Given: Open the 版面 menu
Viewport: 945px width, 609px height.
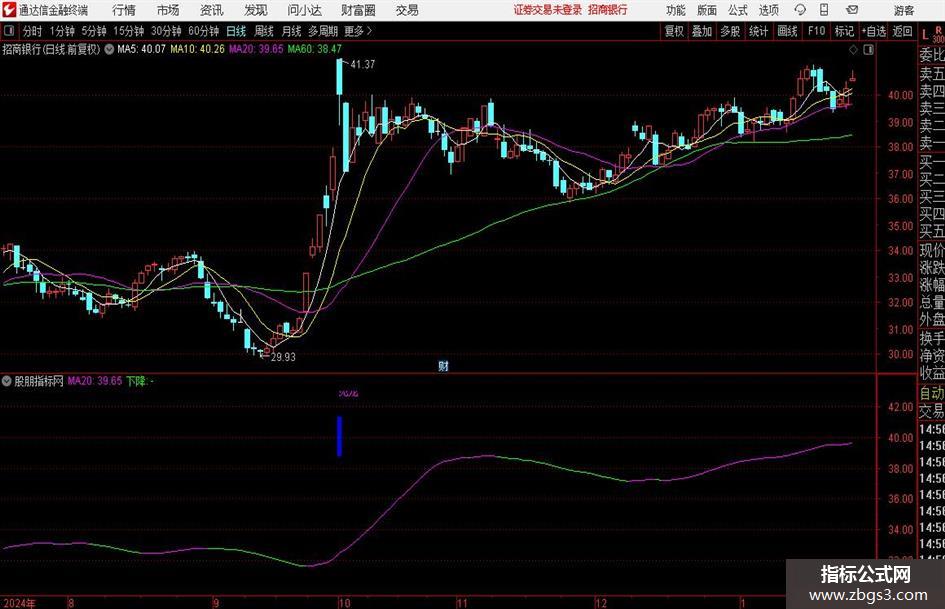Looking at the screenshot, I should pos(706,10).
